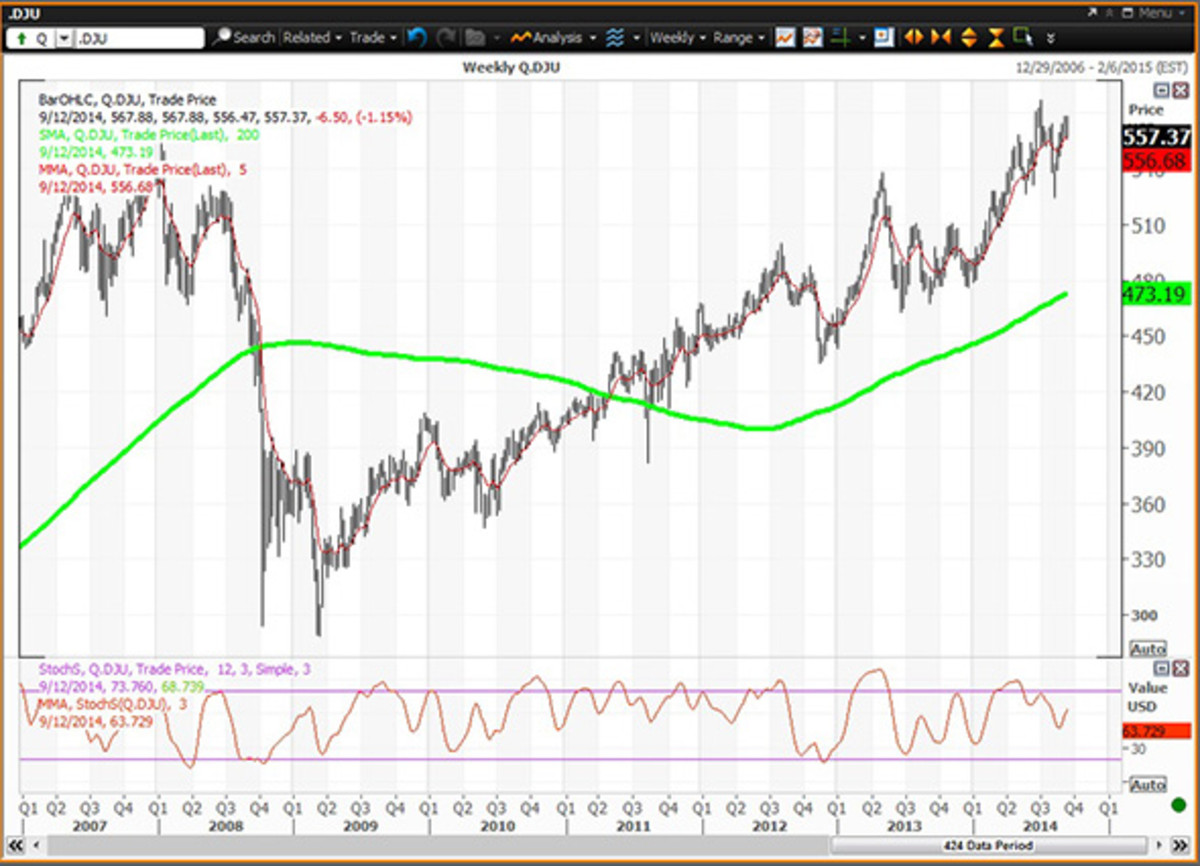Viewport: 1200px width, 866px height.
Task: Click the .DJU symbol input field
Action: click(138, 38)
